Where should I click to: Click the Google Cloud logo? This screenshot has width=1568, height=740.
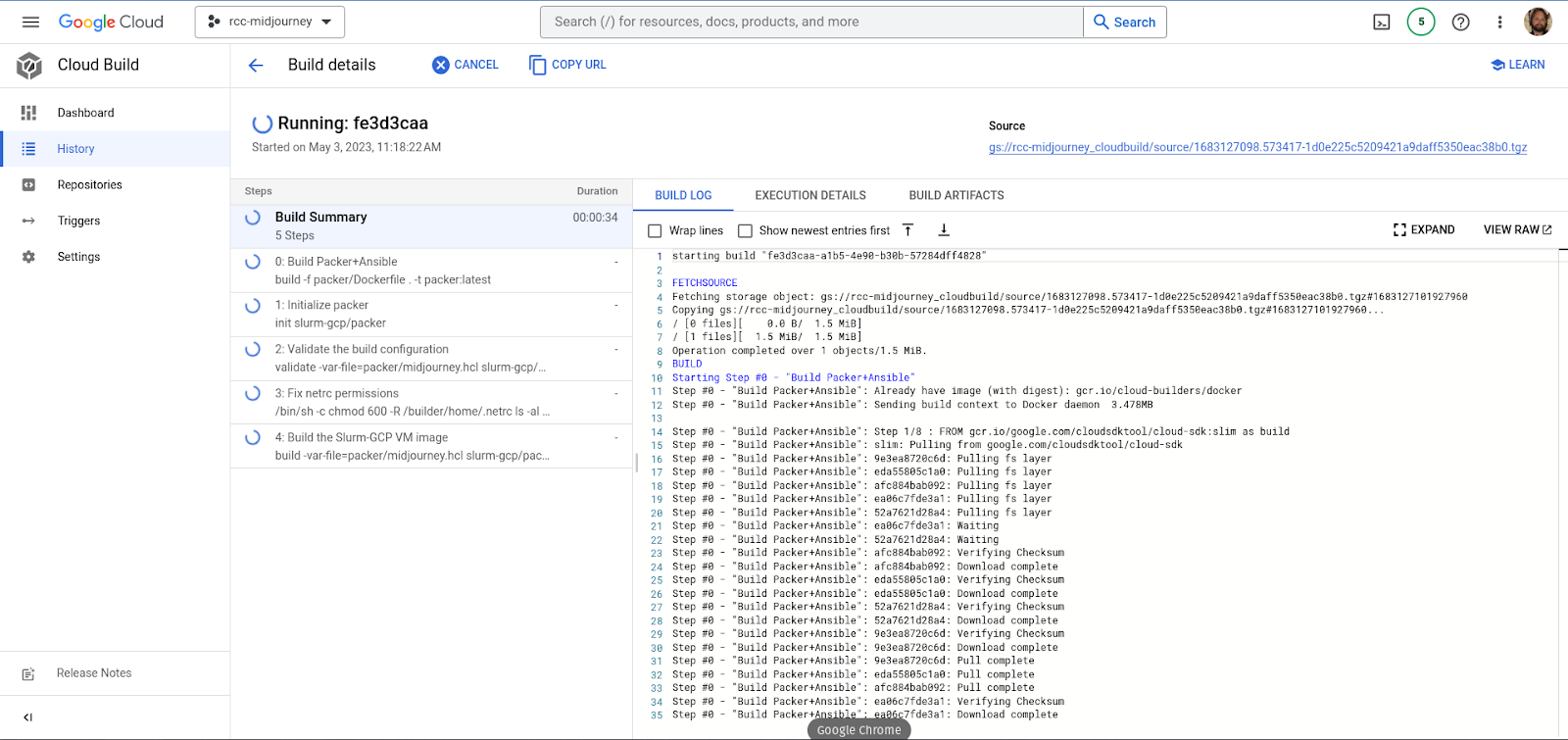111,22
